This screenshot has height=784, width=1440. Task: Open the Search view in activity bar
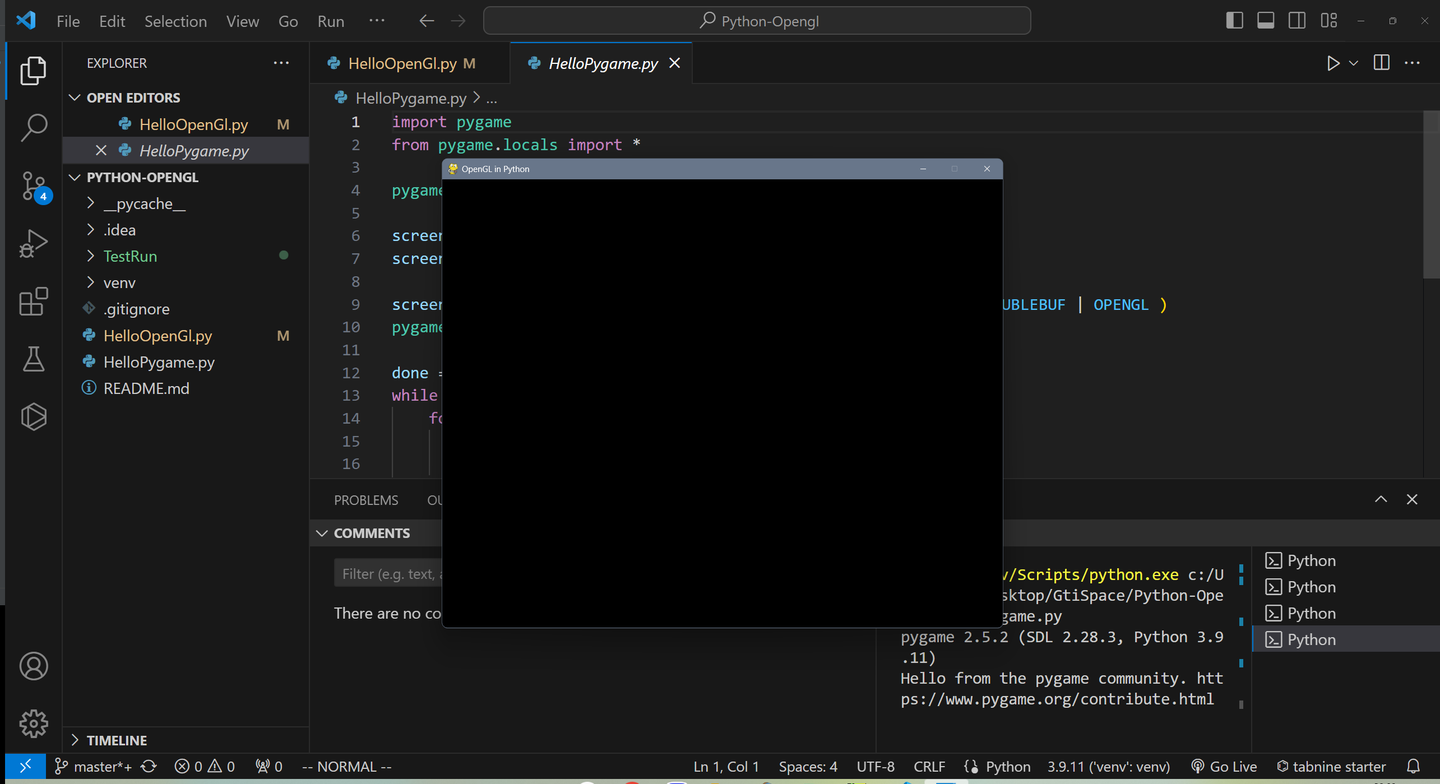34,127
